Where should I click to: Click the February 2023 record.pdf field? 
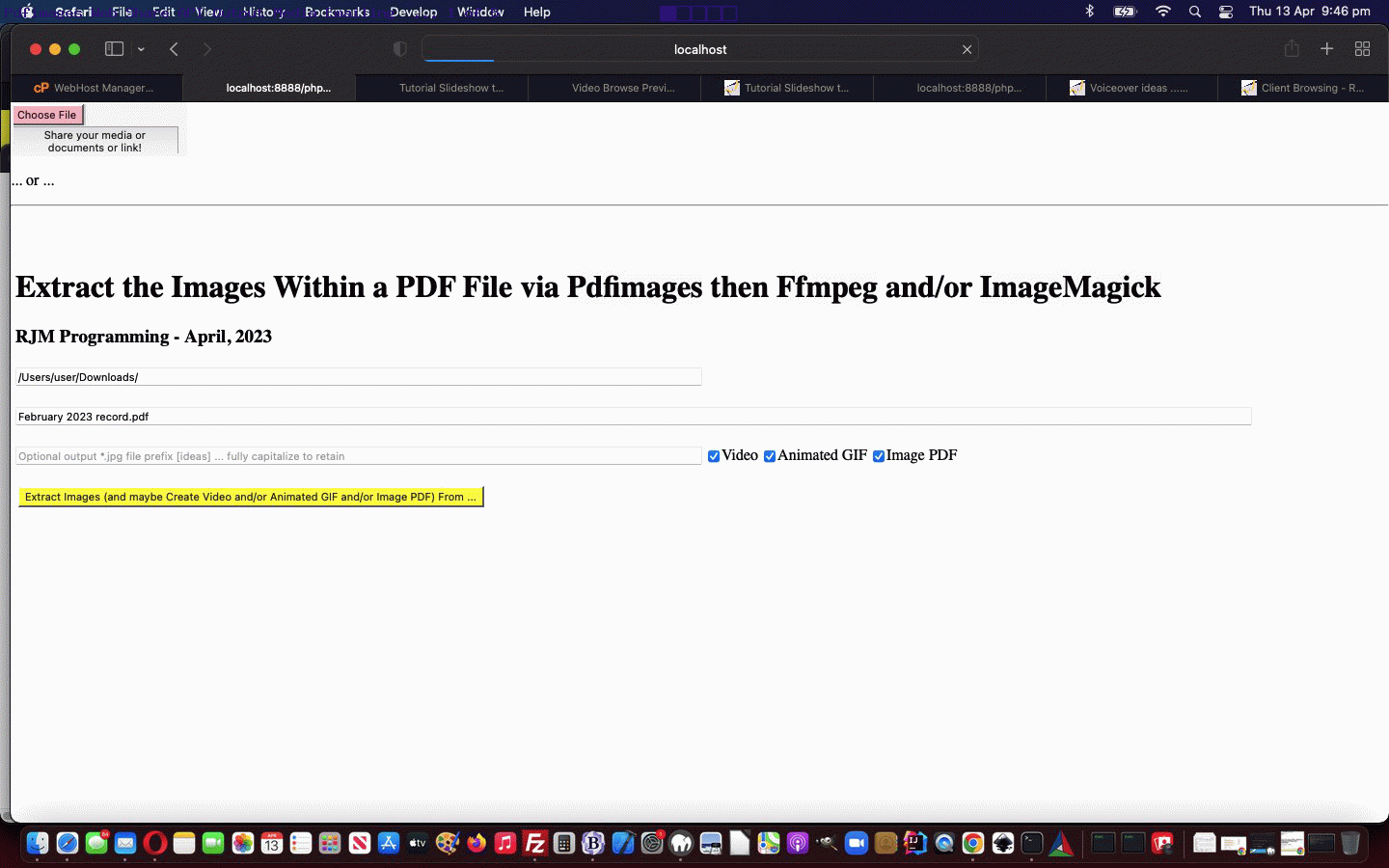click(x=634, y=417)
